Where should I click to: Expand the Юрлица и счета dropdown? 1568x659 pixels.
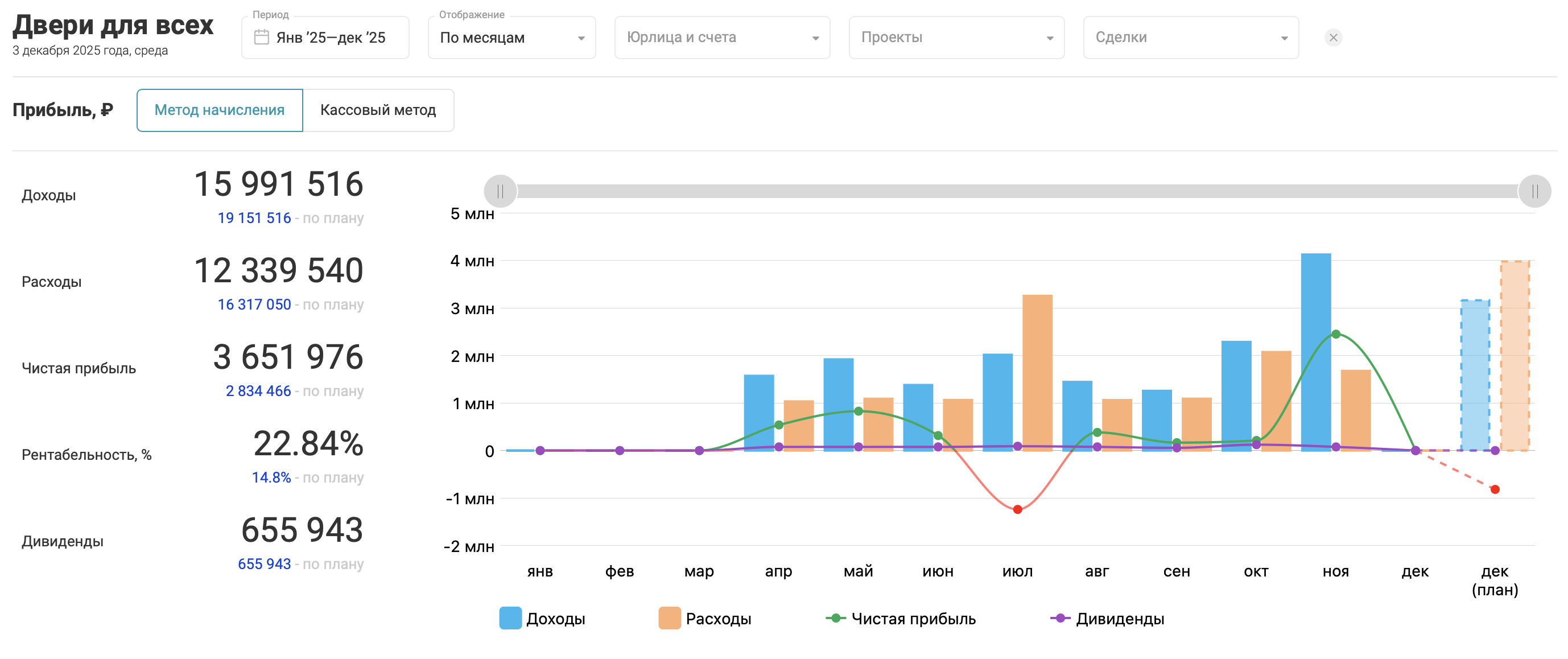[x=722, y=38]
